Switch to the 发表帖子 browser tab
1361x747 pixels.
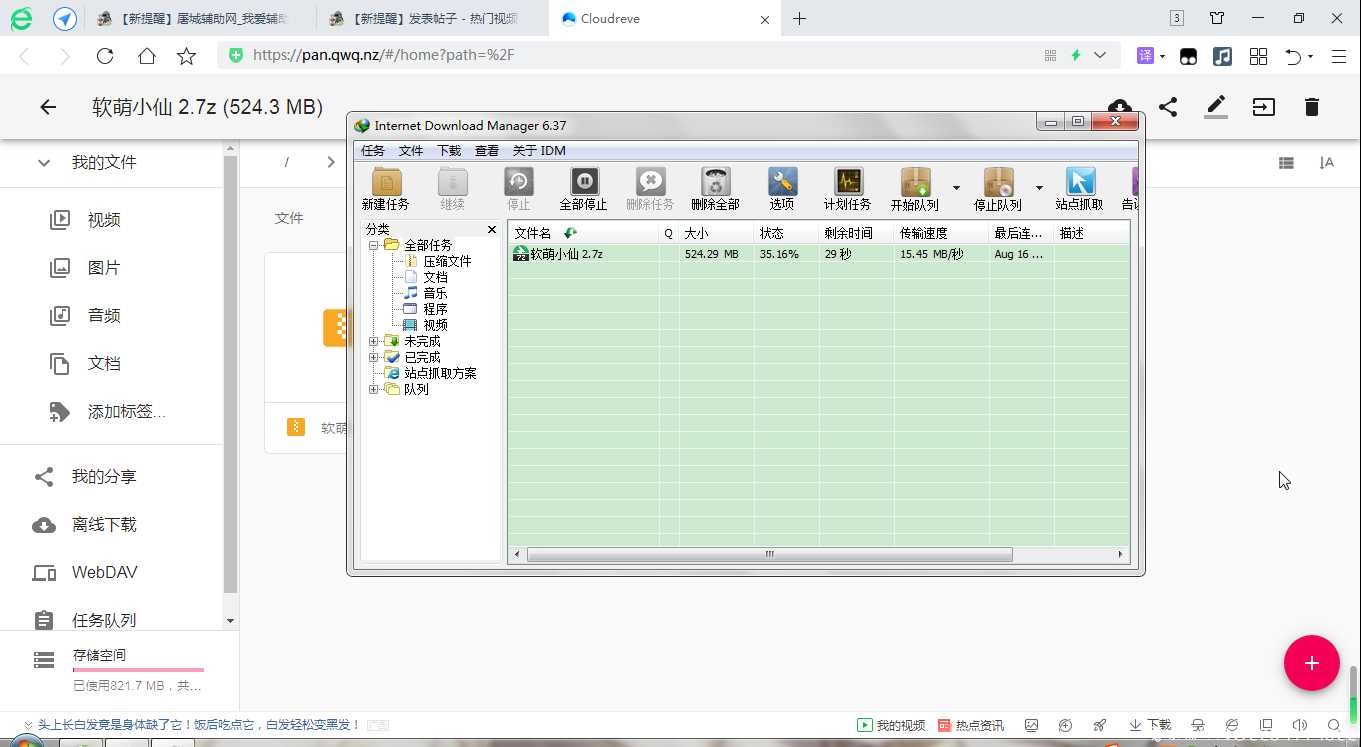click(432, 18)
